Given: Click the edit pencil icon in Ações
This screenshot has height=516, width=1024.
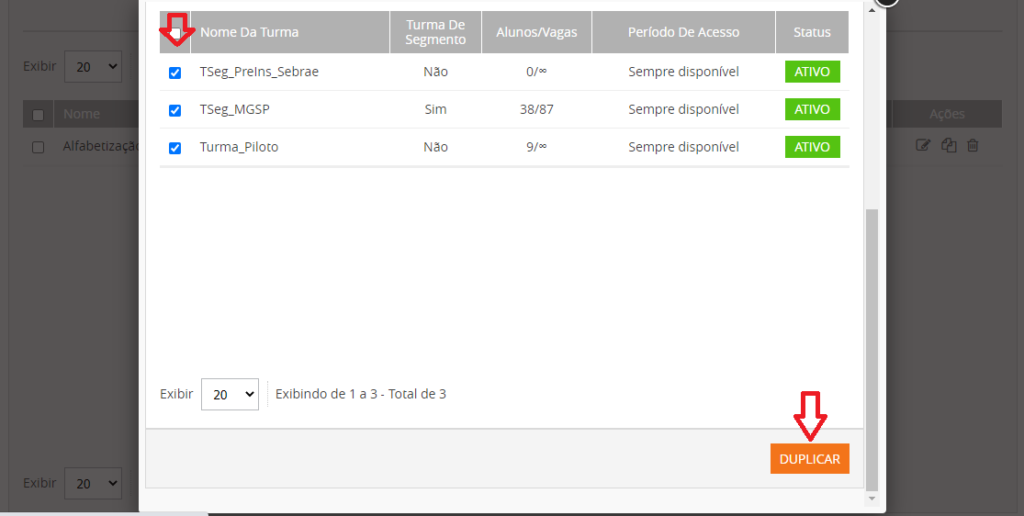Looking at the screenshot, I should point(923,146).
